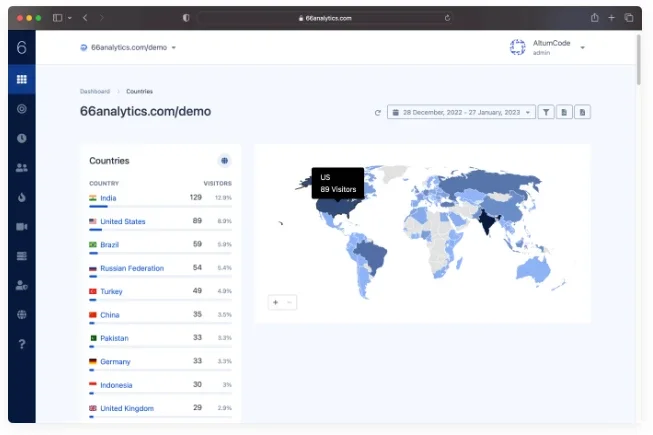Open the session replays video camera icon
This screenshot has width=653, height=435.
(22, 226)
